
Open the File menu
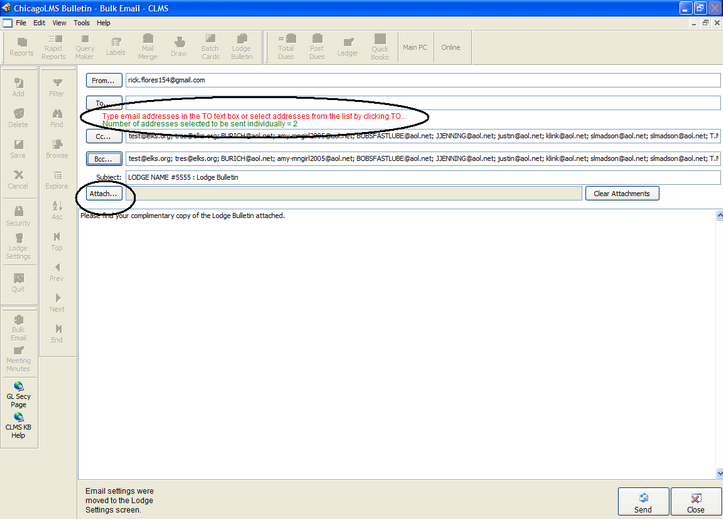pyautogui.click(x=20, y=22)
